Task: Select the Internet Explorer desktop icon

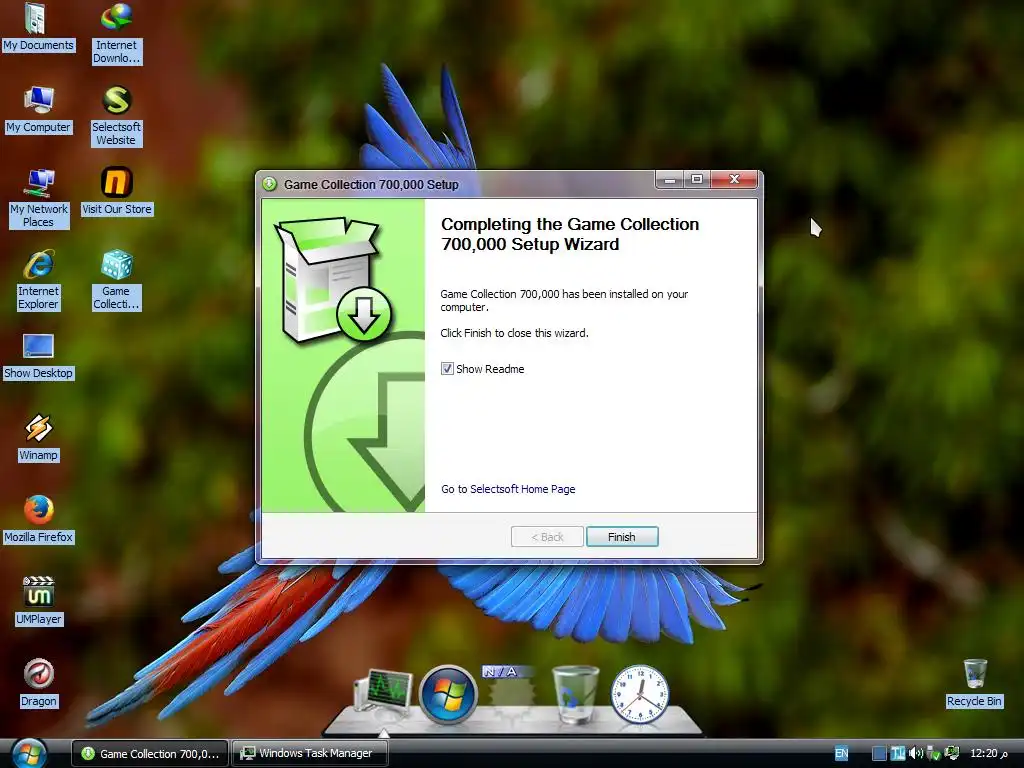Action: (x=38, y=280)
